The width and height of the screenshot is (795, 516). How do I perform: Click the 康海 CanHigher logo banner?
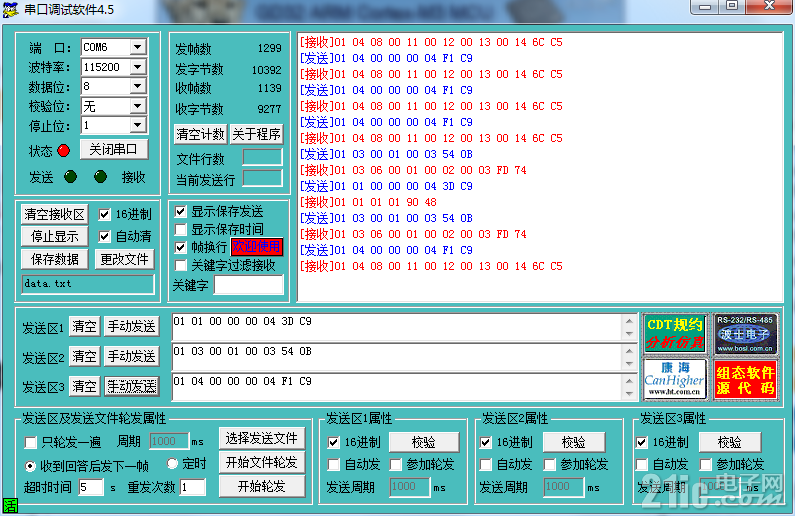[675, 379]
